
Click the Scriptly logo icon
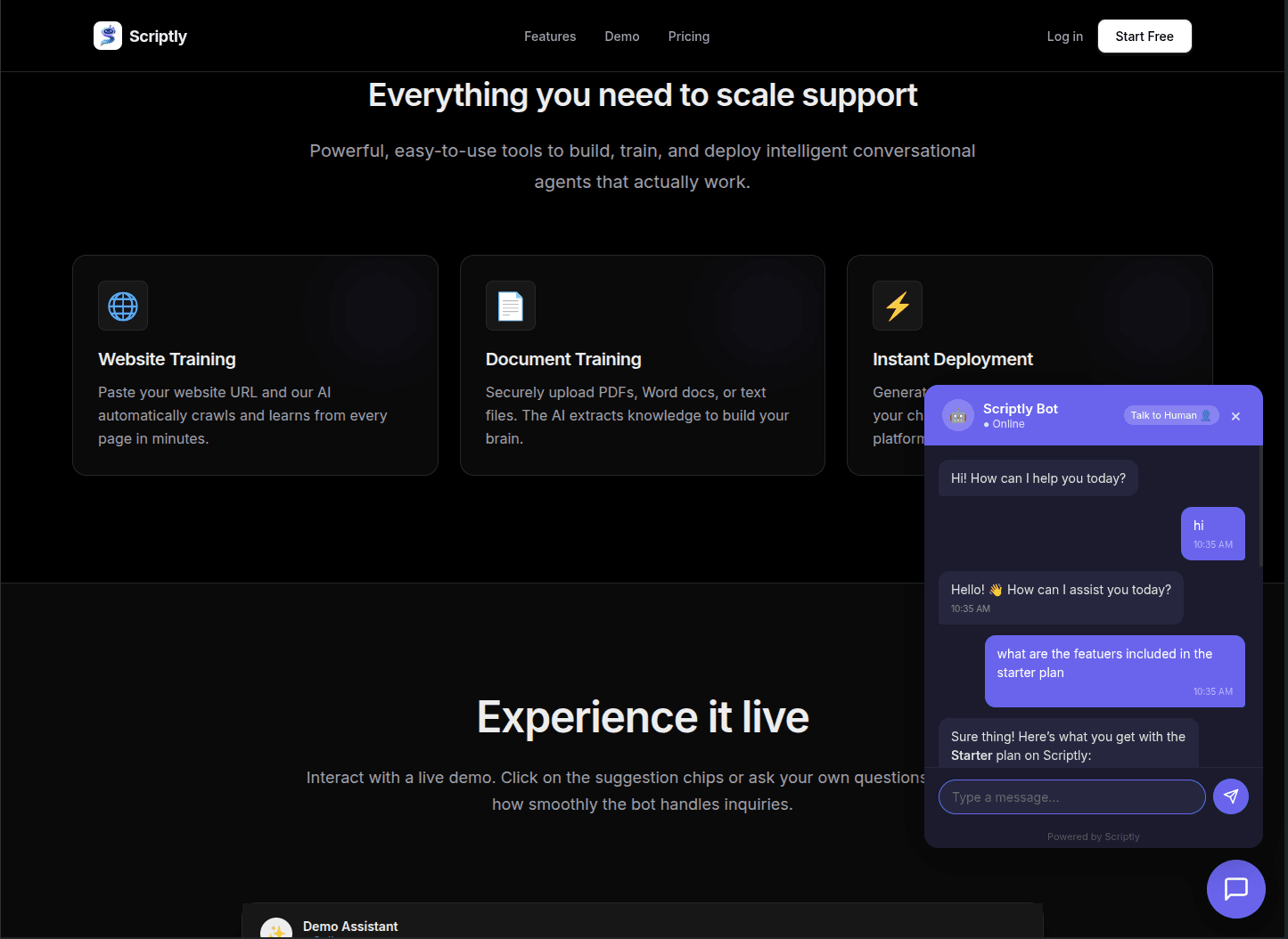tap(108, 36)
